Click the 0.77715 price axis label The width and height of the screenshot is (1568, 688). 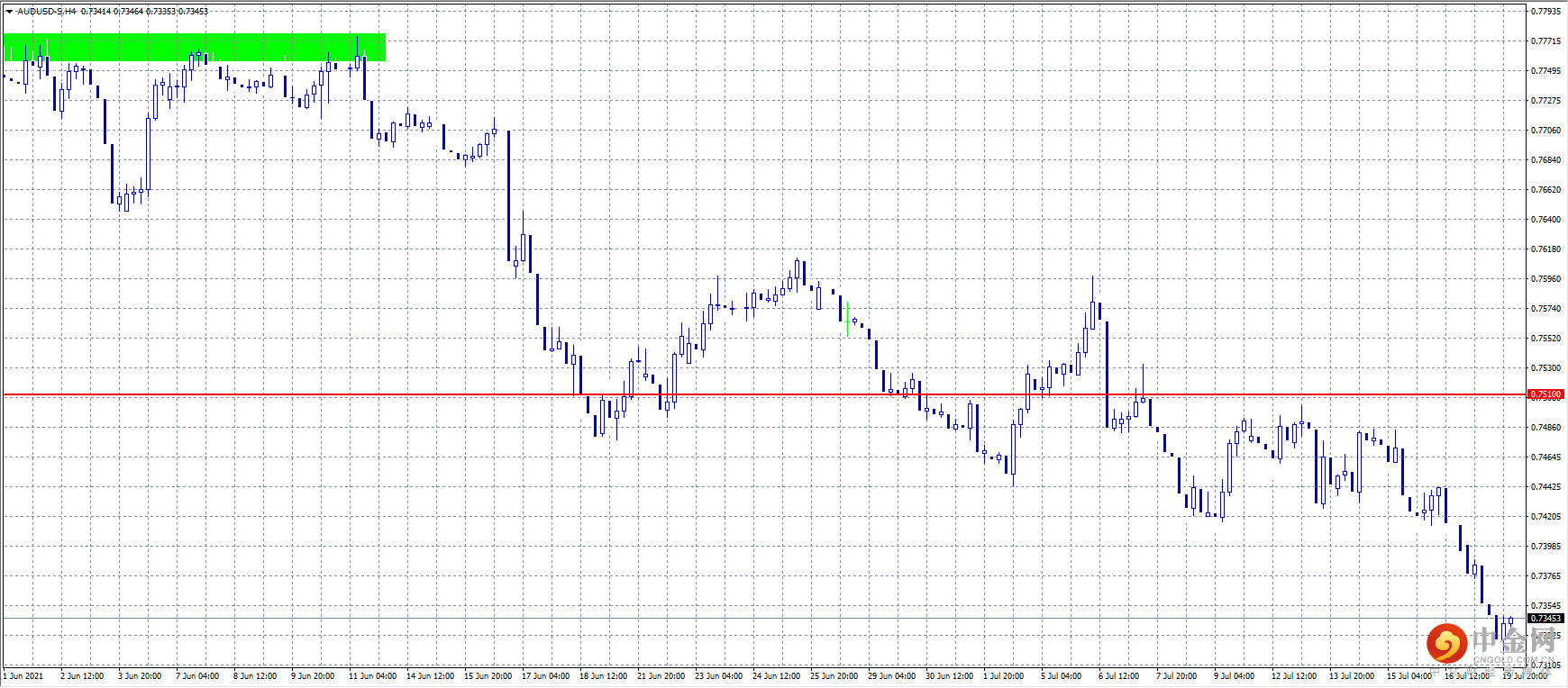1546,41
